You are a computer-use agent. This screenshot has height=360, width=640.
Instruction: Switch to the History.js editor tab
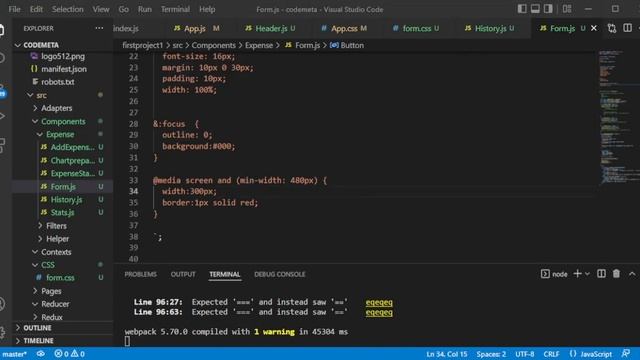[489, 28]
